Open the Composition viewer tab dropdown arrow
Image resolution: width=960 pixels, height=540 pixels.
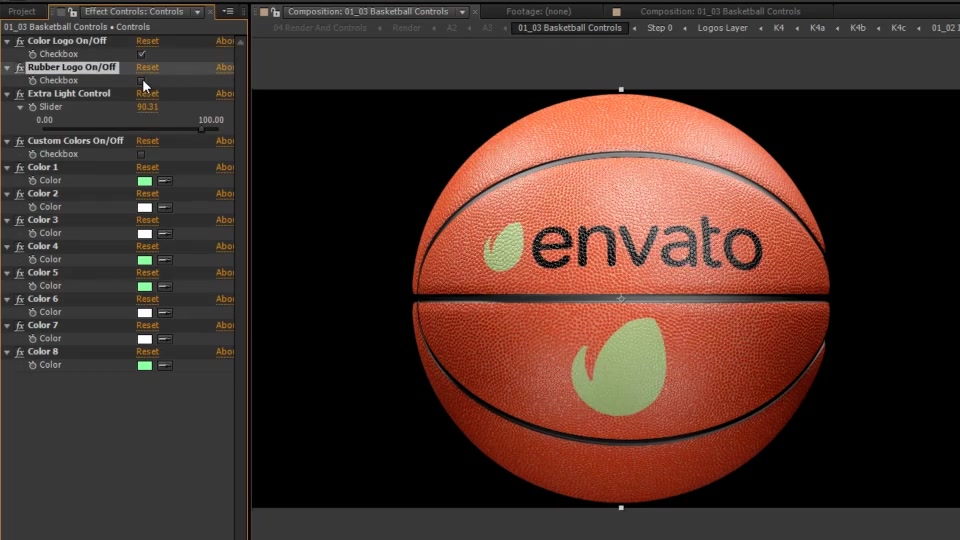tap(462, 12)
